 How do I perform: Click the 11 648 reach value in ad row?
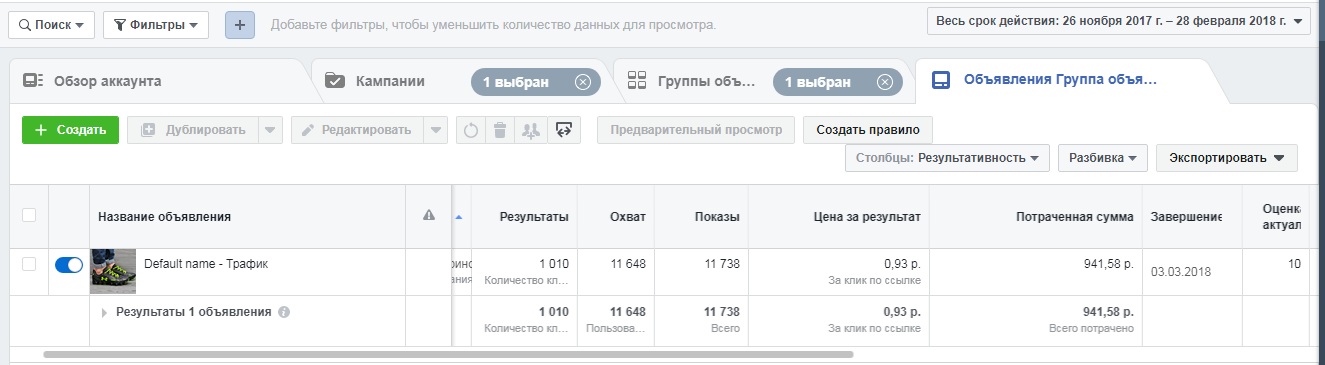(629, 264)
